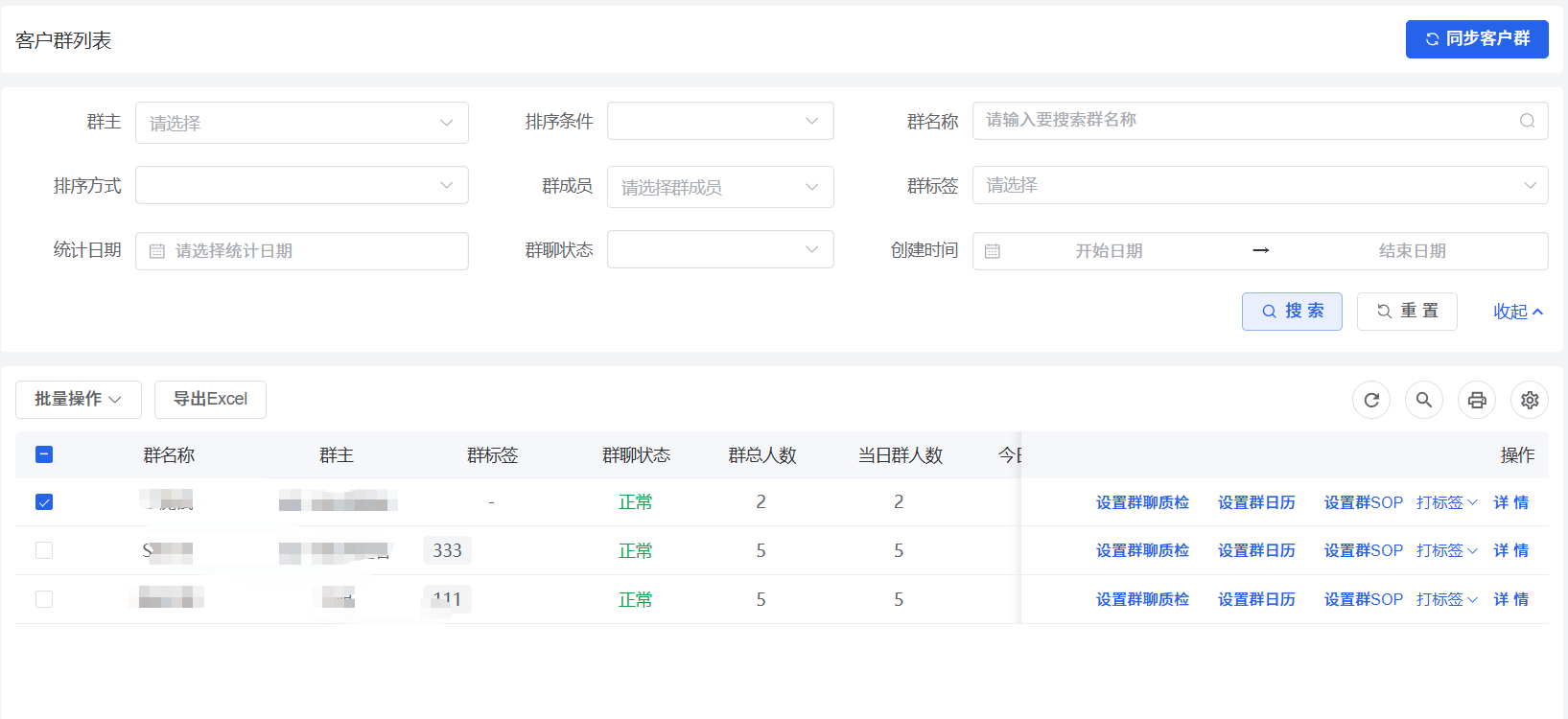The width and height of the screenshot is (1568, 719).
Task: Click 设置群聊质检 in 333 row
Action: (1142, 550)
